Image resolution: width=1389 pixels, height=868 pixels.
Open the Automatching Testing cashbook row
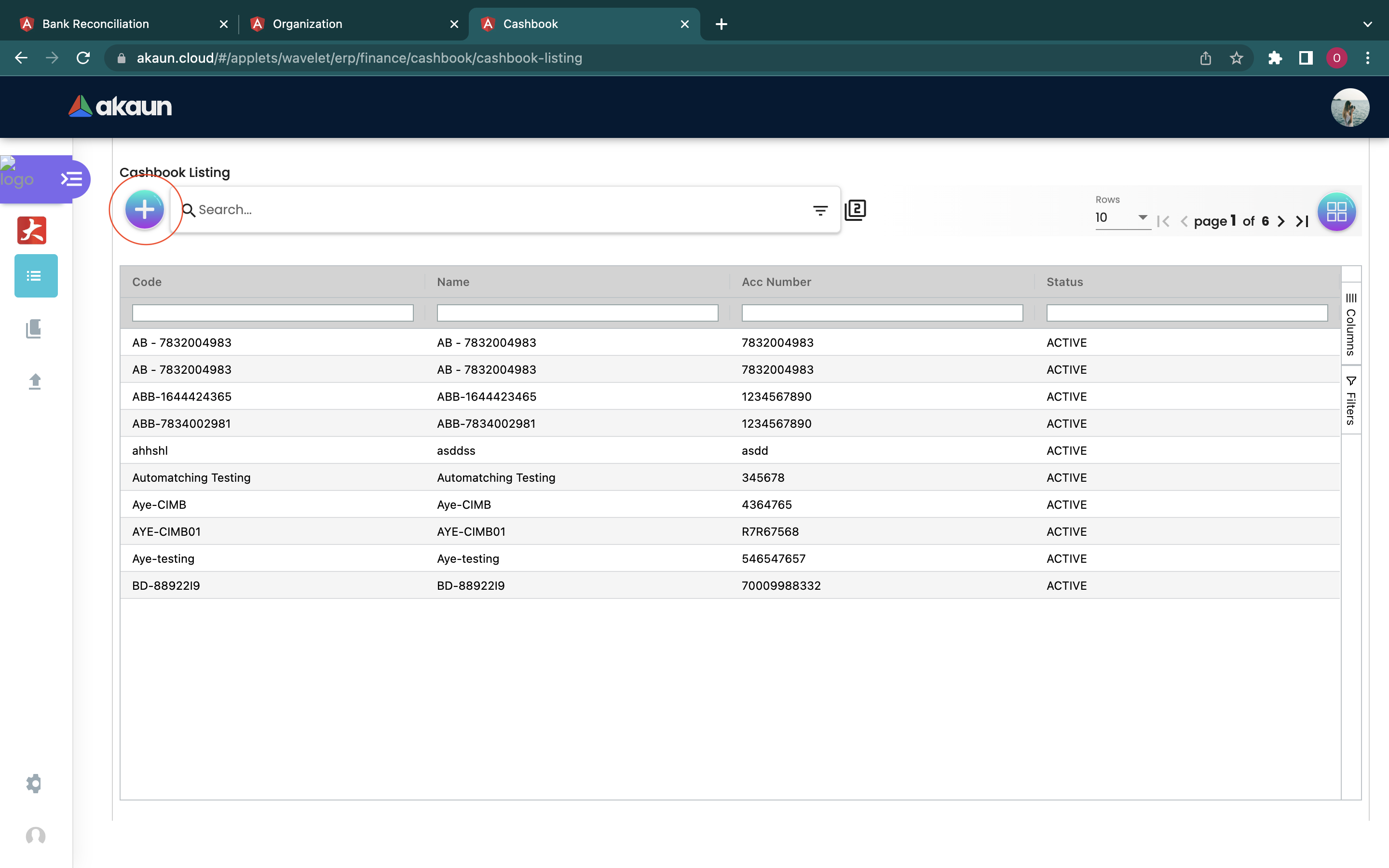pyautogui.click(x=191, y=477)
